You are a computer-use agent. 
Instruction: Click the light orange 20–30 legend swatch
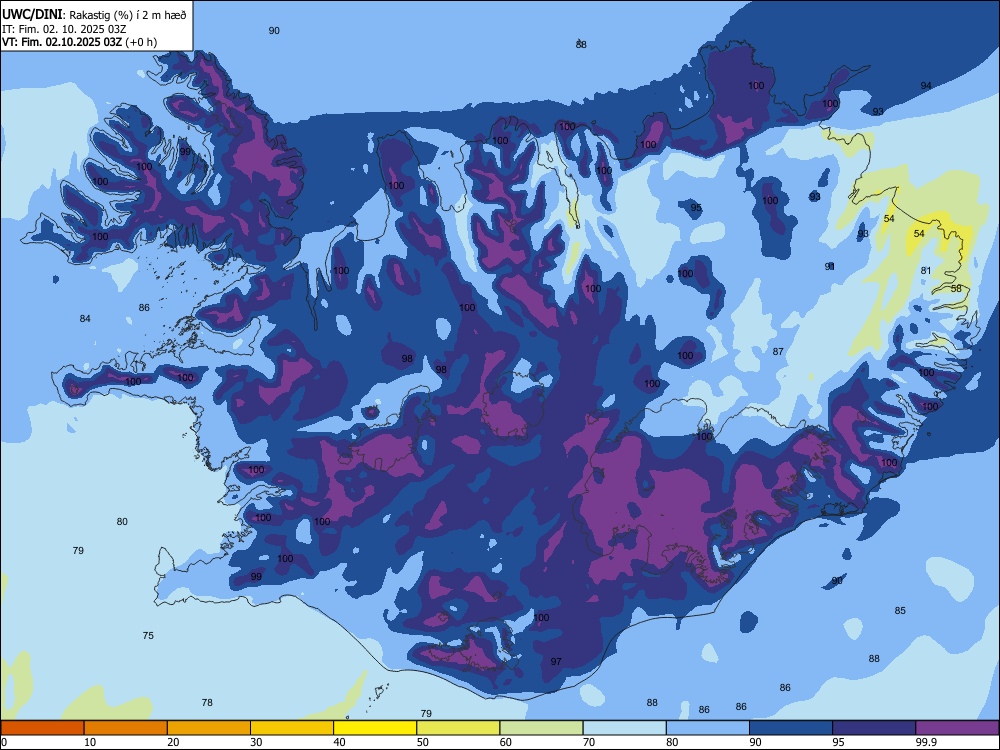click(x=209, y=728)
